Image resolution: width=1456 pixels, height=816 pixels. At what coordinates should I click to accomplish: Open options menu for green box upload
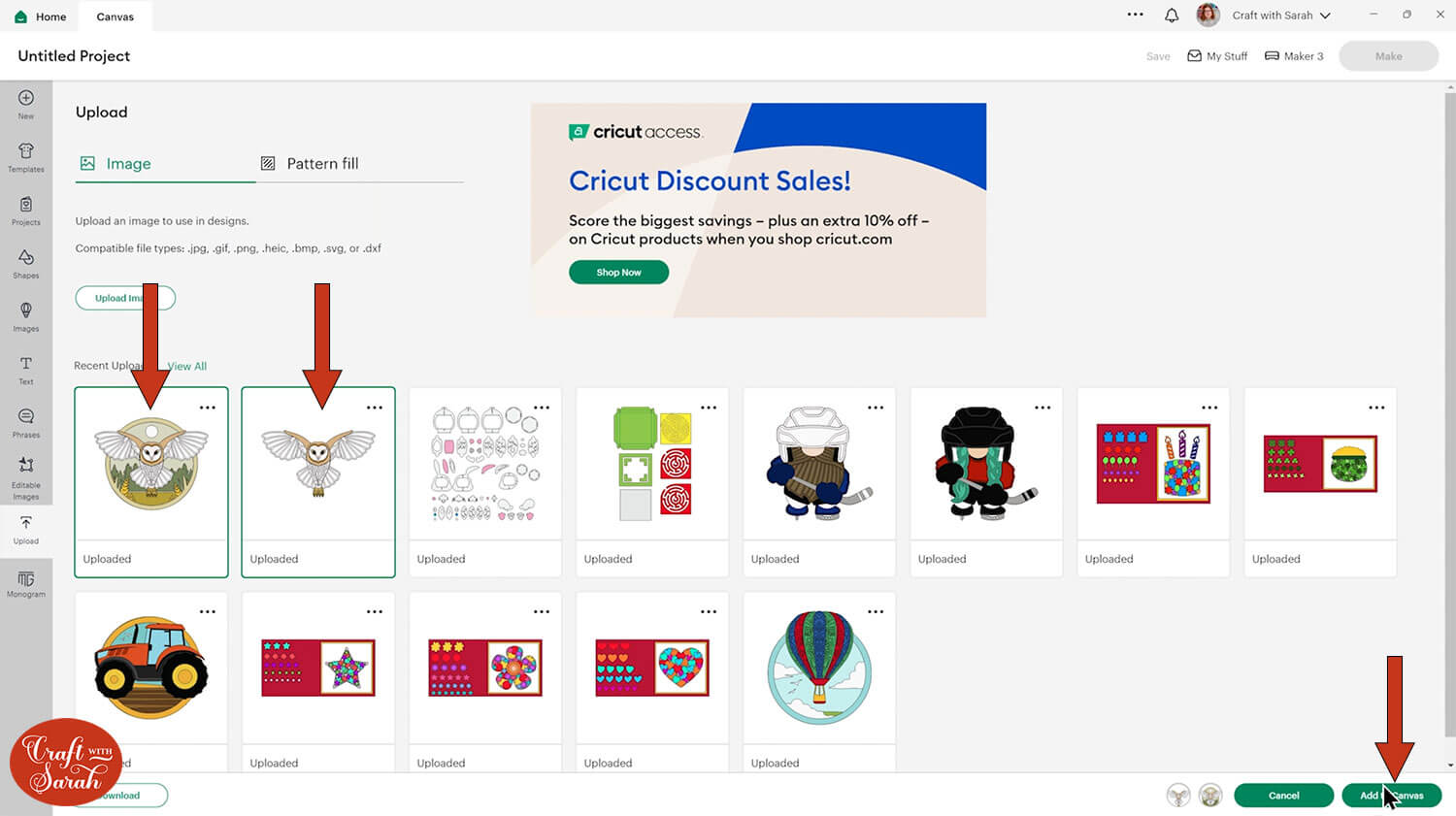coord(709,408)
